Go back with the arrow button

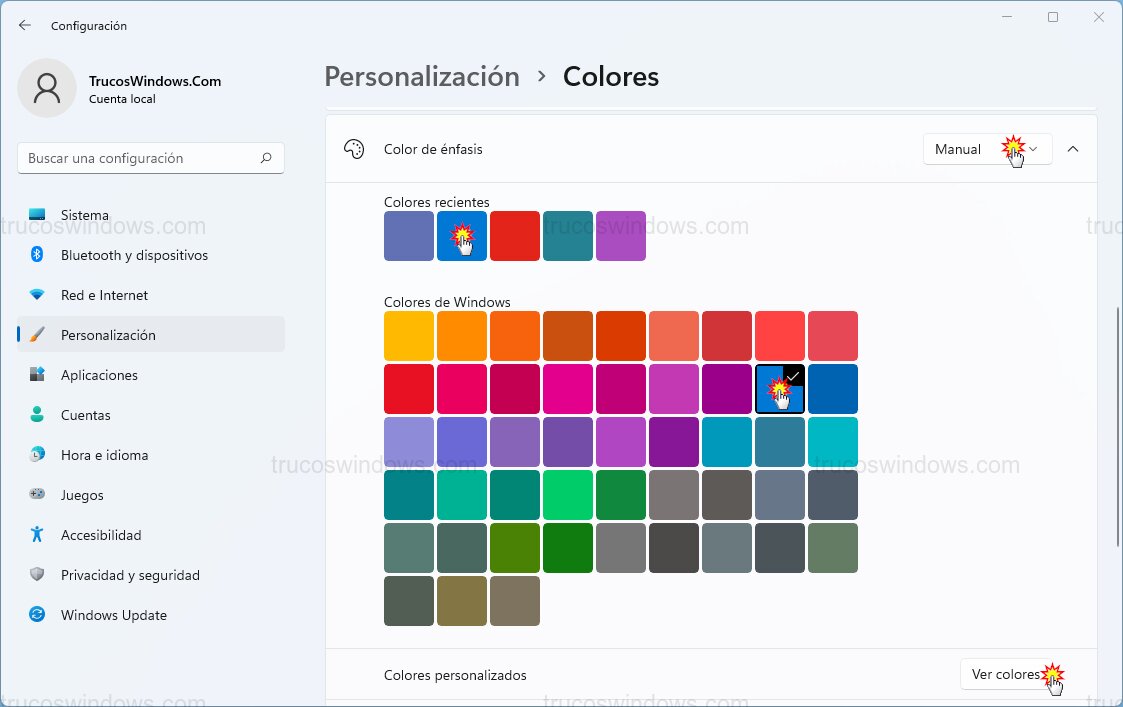click(25, 25)
